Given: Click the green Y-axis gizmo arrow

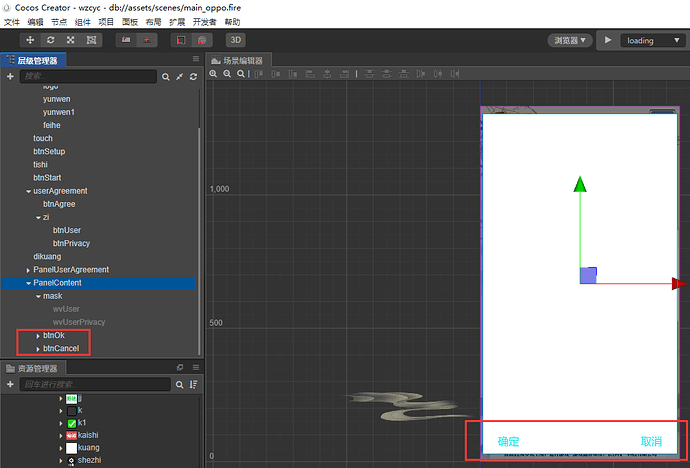Looking at the screenshot, I should click(580, 184).
